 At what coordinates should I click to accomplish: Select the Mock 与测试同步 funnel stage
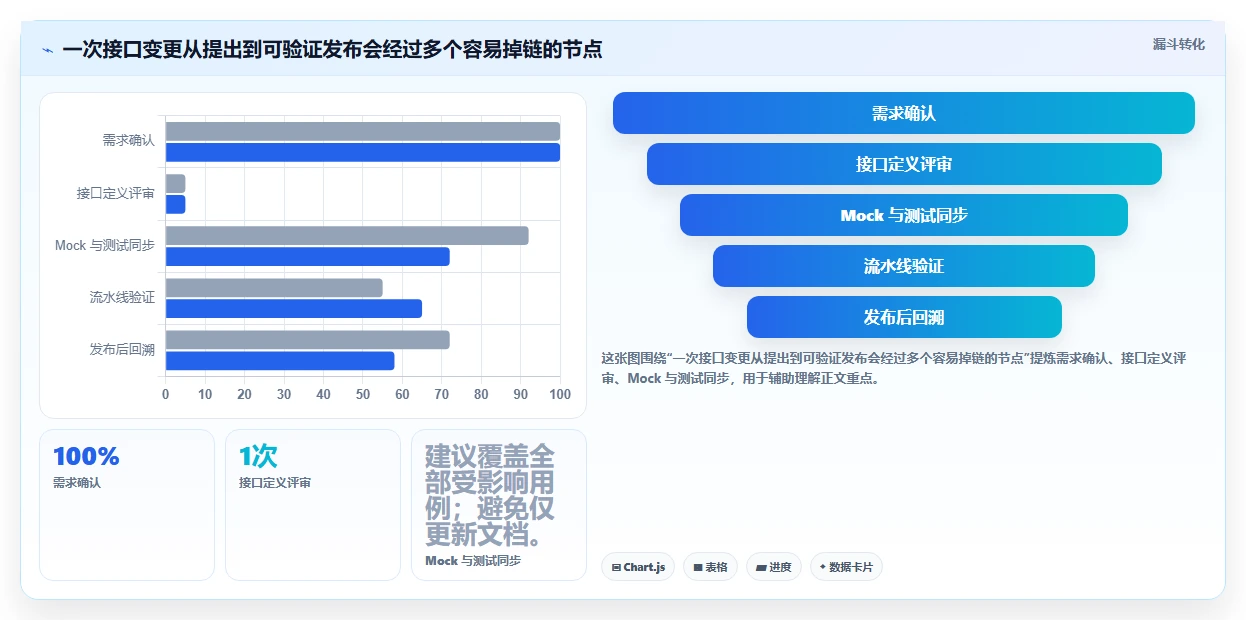[904, 215]
